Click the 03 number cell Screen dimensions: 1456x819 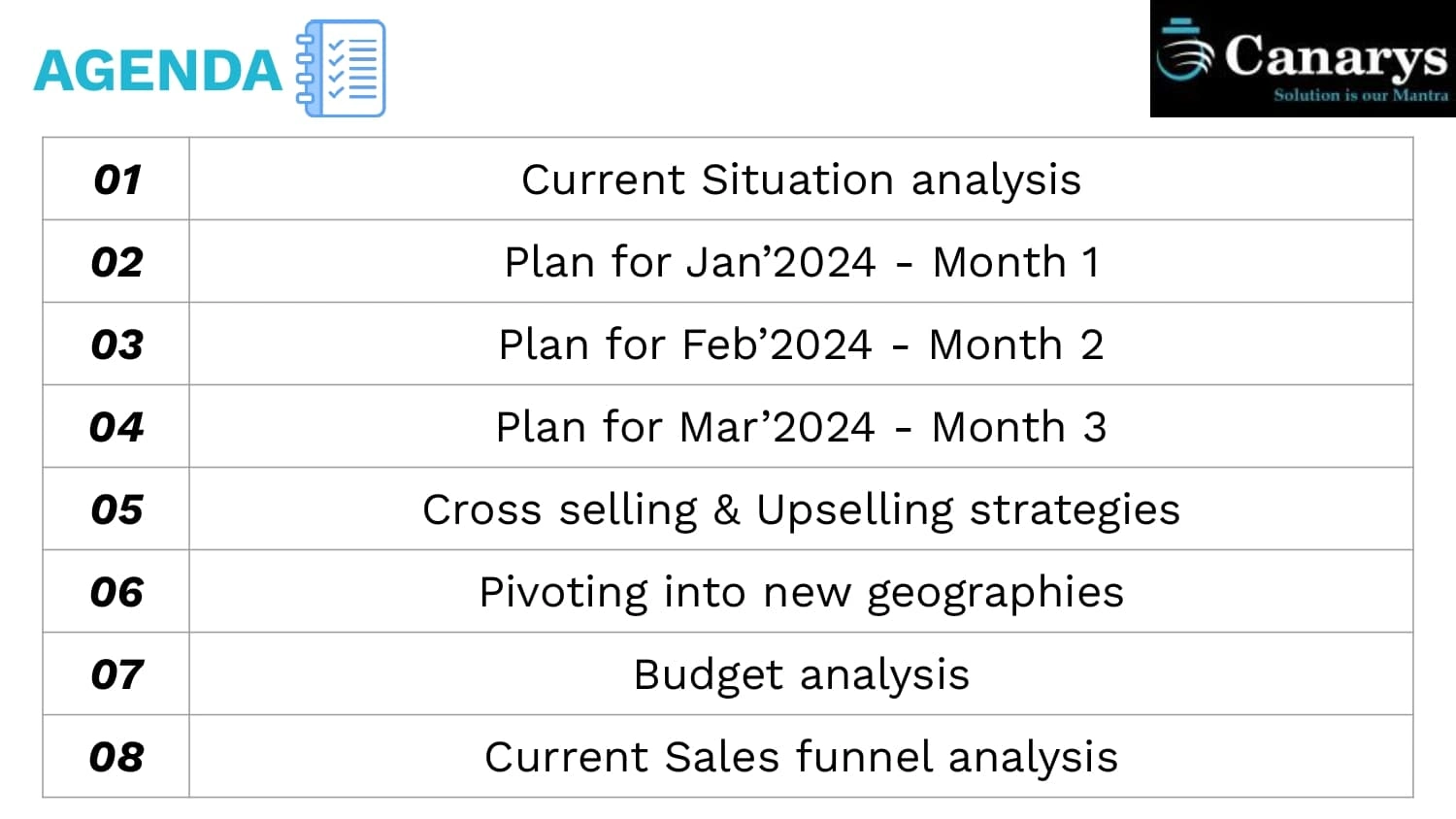click(116, 344)
